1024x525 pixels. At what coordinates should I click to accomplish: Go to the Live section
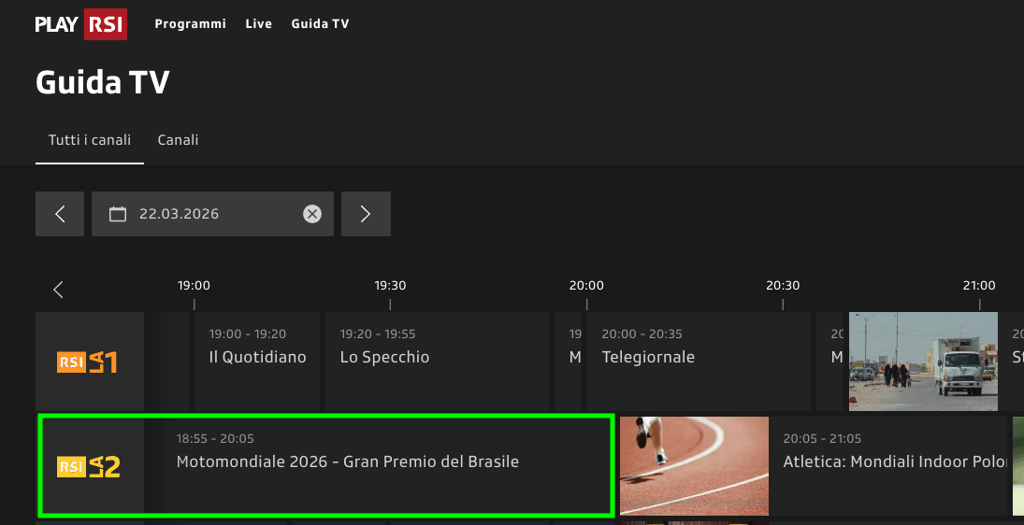pyautogui.click(x=259, y=24)
